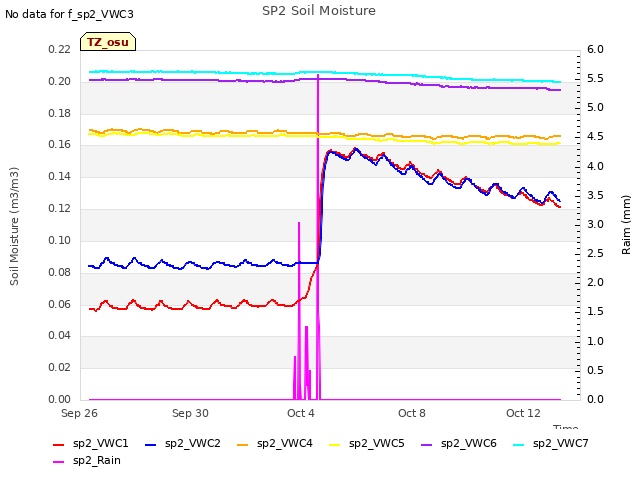Click the 4.5 rain axis value

595,136
